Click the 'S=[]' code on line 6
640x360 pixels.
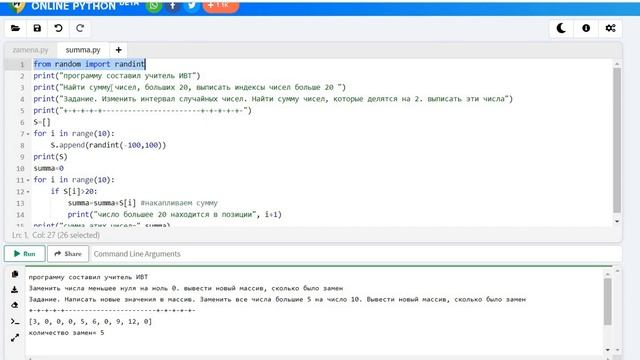tap(42, 122)
